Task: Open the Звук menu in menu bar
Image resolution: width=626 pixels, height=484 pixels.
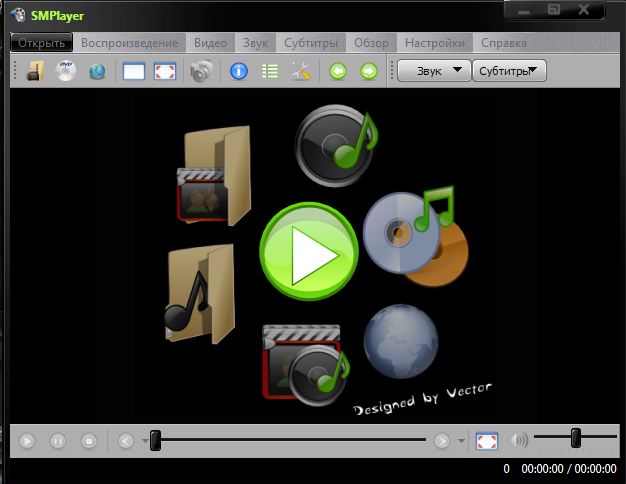Action: [256, 43]
